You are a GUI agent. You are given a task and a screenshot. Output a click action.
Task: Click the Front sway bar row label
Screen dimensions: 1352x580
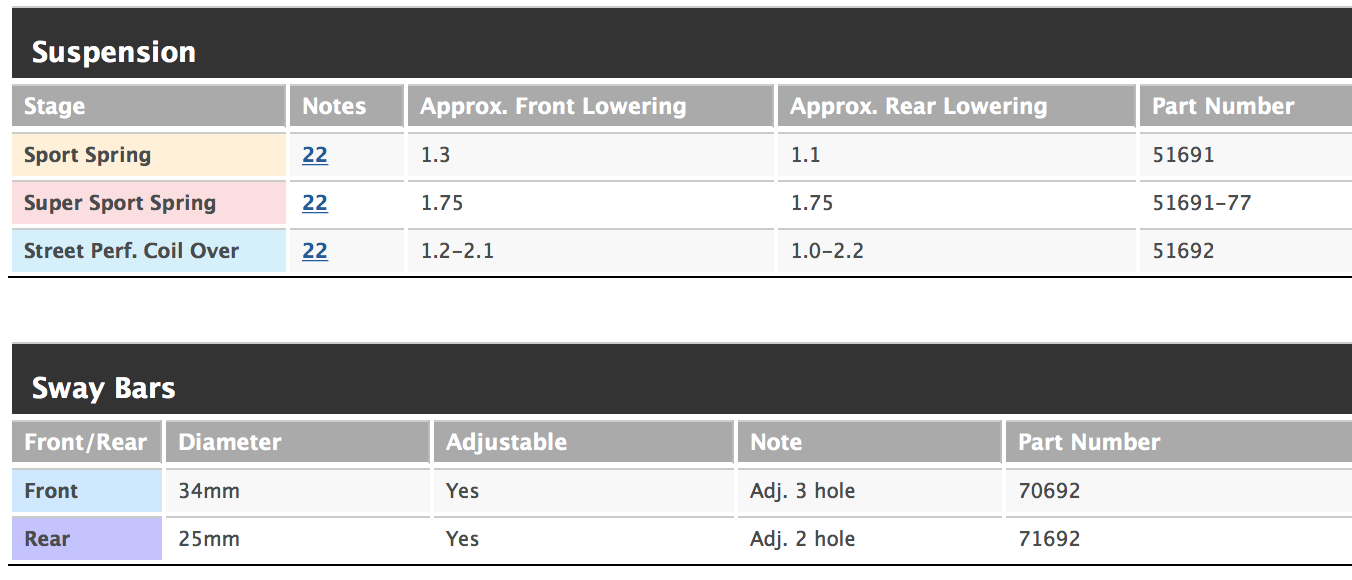pos(51,491)
